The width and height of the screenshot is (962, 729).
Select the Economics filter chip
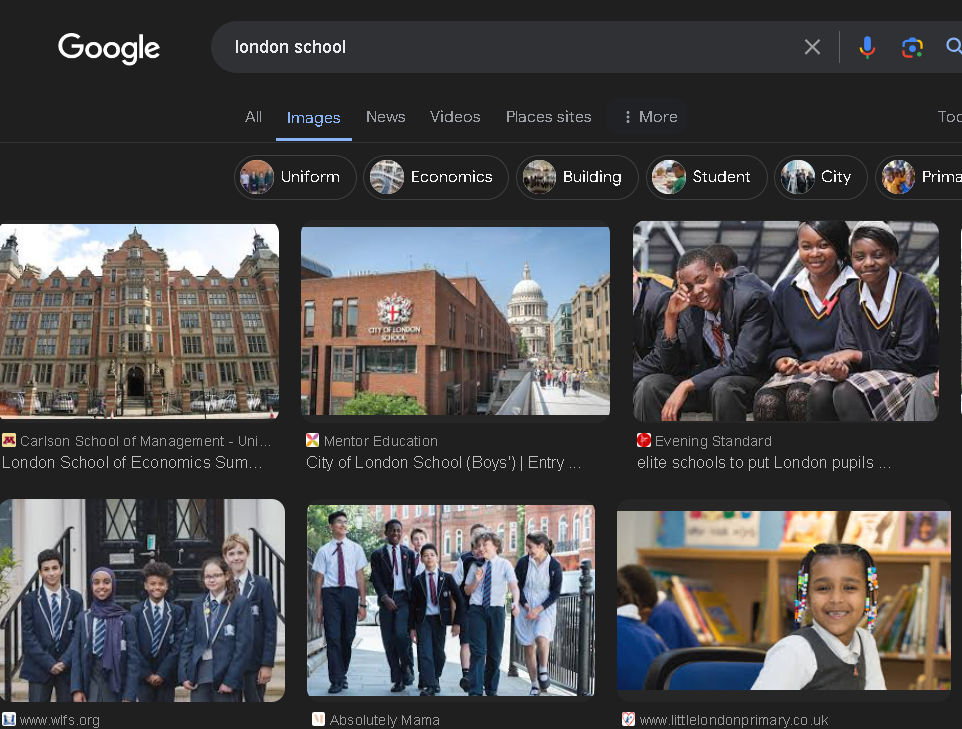(433, 177)
